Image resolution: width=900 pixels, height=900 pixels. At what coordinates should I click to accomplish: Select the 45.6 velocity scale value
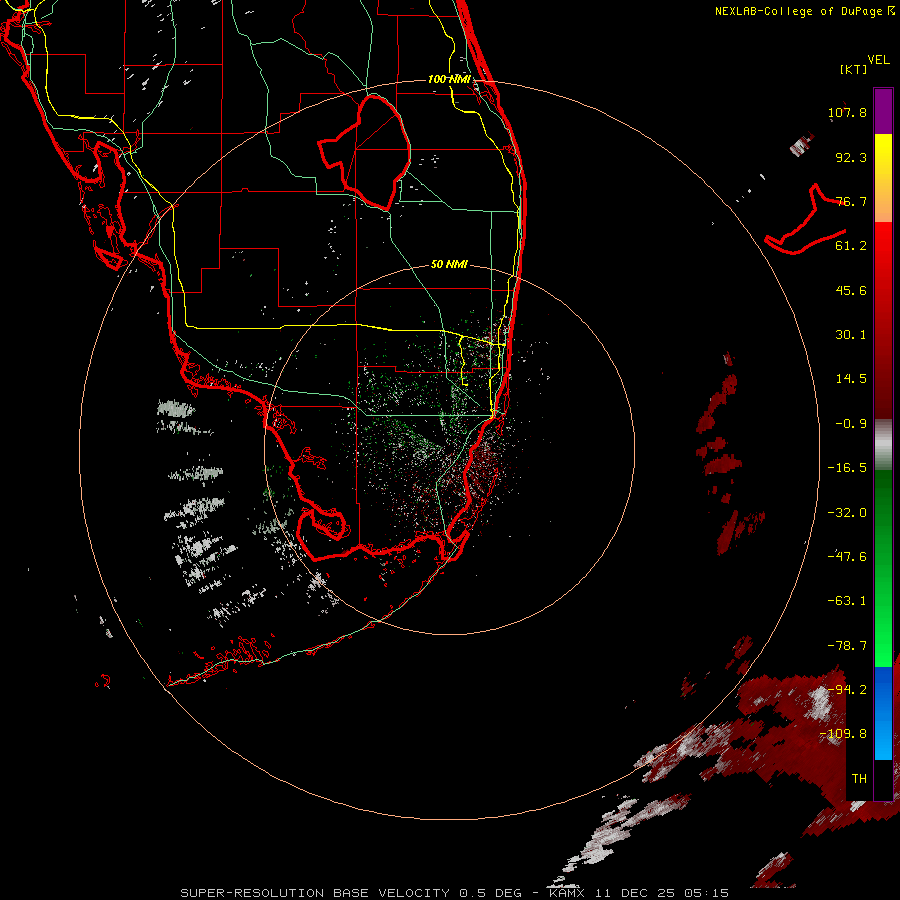851,290
